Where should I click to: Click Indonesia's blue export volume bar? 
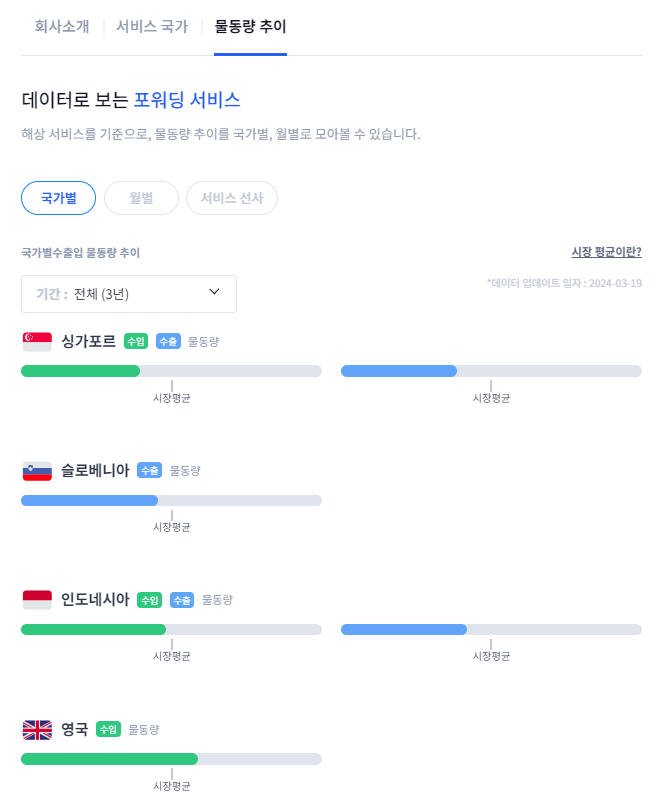click(404, 629)
